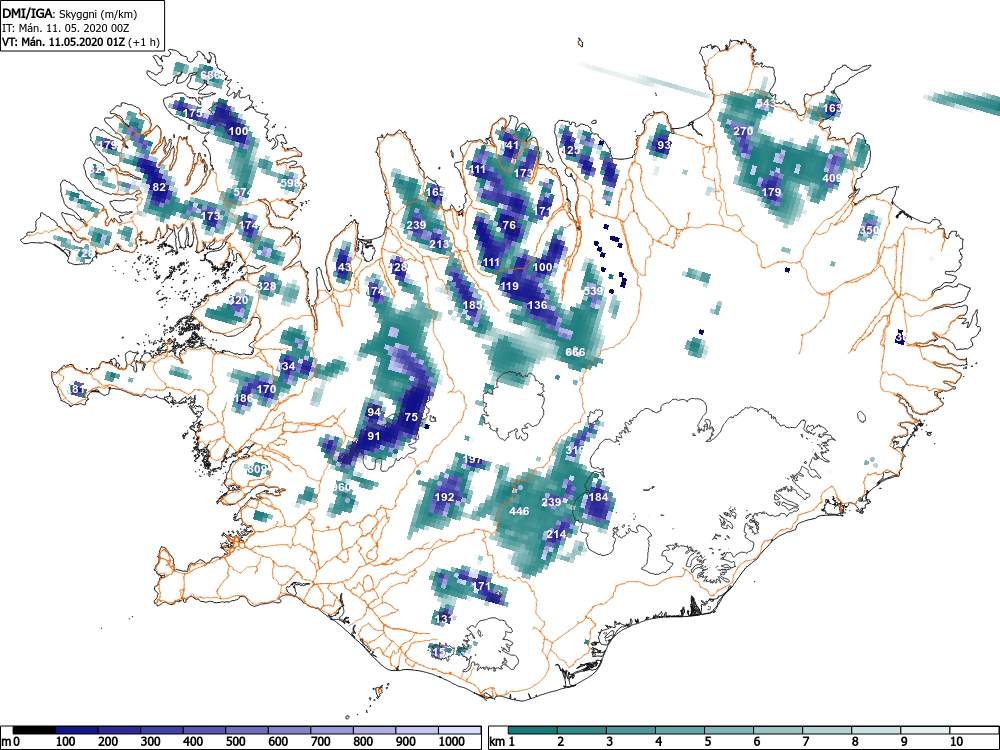Click the palest swatch between 9 and 10 km

pyautogui.click(x=926, y=730)
